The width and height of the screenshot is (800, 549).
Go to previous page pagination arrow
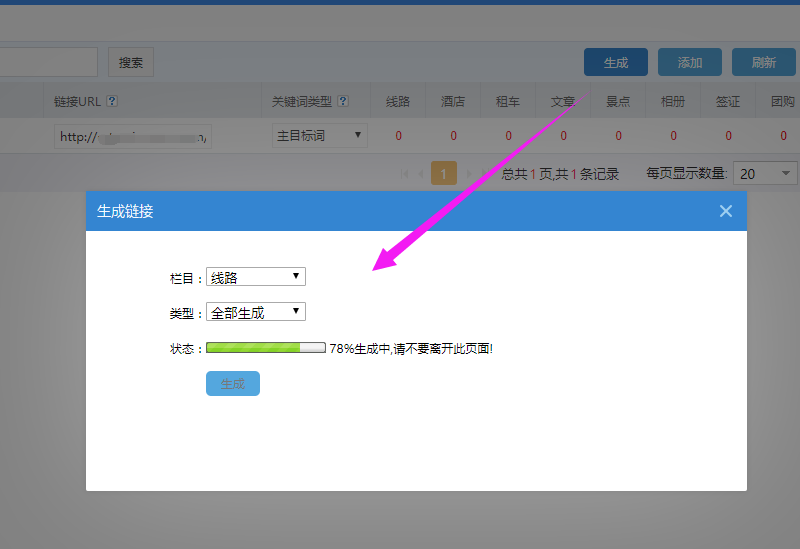pyautogui.click(x=421, y=174)
